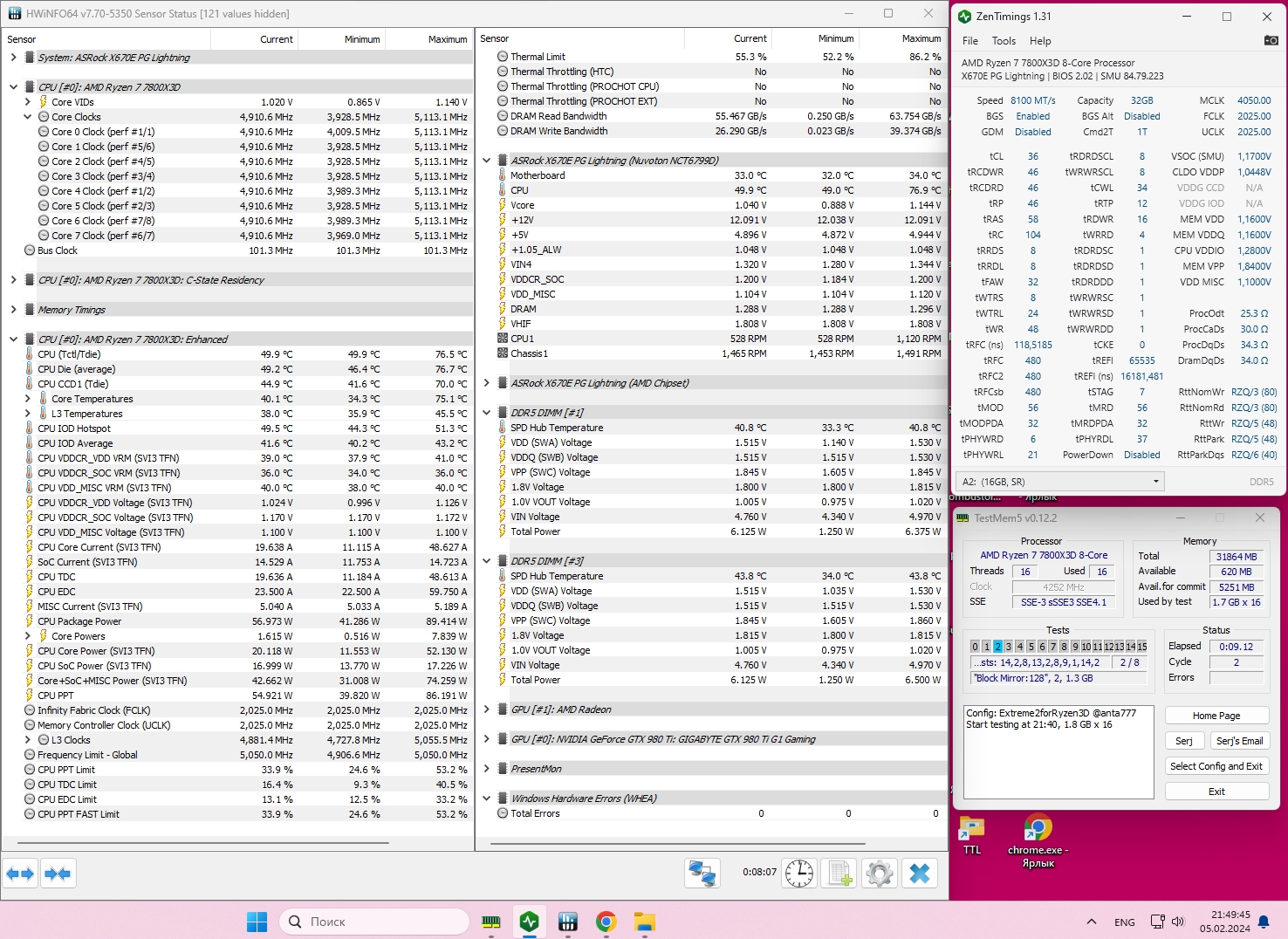Click Select Config and Exit button
Image resolution: width=1288 pixels, height=939 pixels.
tap(1216, 766)
